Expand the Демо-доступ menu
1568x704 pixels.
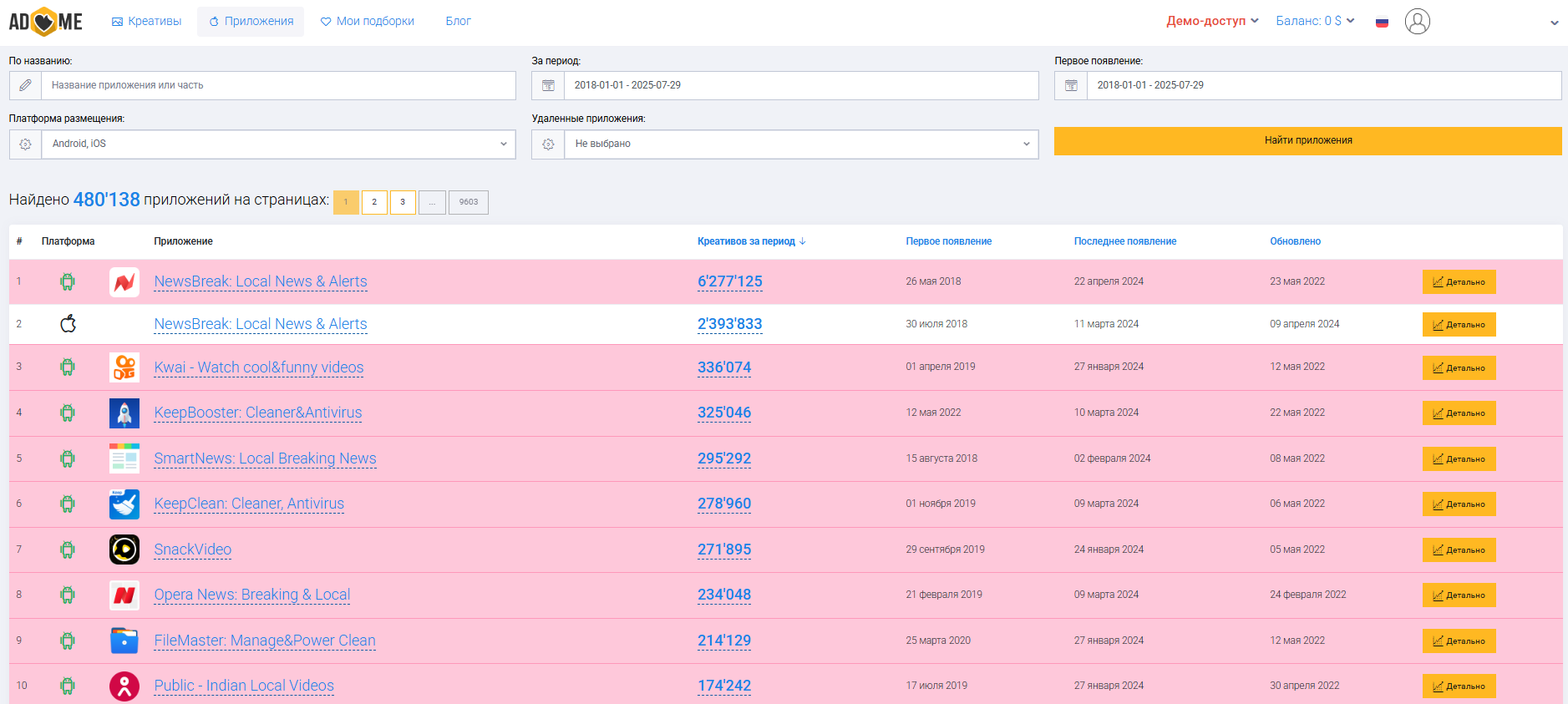pyautogui.click(x=1212, y=21)
